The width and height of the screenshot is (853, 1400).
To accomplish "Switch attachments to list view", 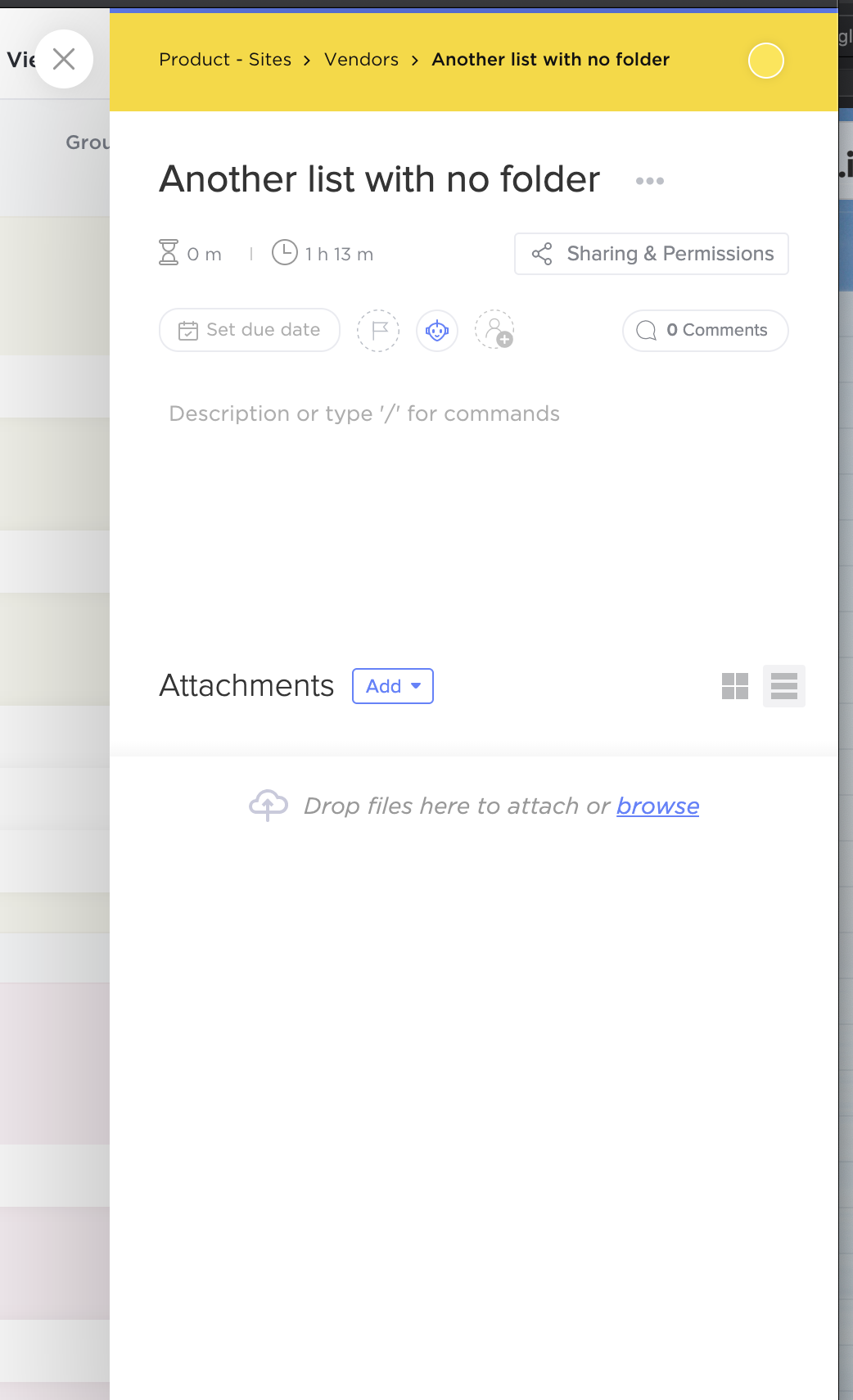I will pyautogui.click(x=784, y=686).
